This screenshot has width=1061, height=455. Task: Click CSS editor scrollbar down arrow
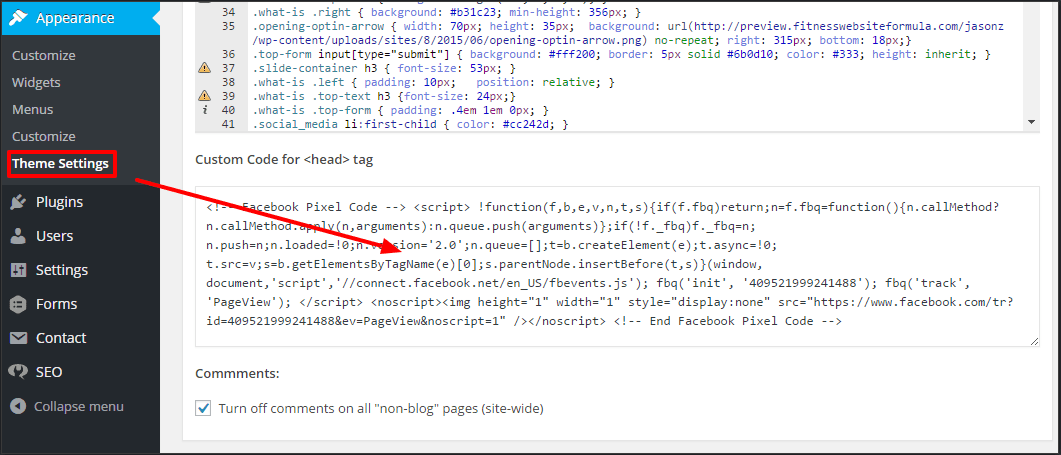point(1031,122)
